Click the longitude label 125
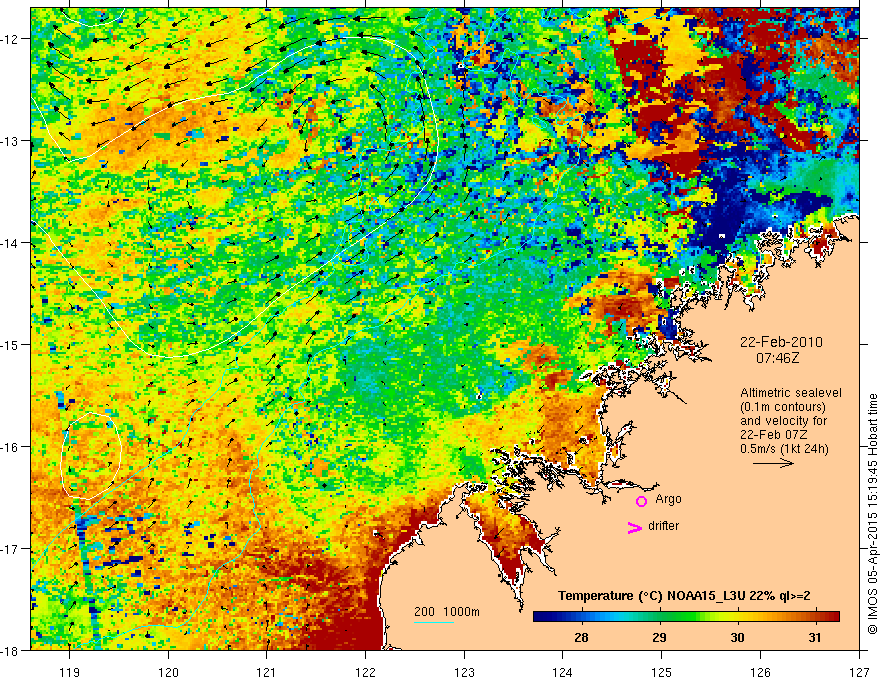The width and height of the screenshot is (880, 680). click(662, 672)
